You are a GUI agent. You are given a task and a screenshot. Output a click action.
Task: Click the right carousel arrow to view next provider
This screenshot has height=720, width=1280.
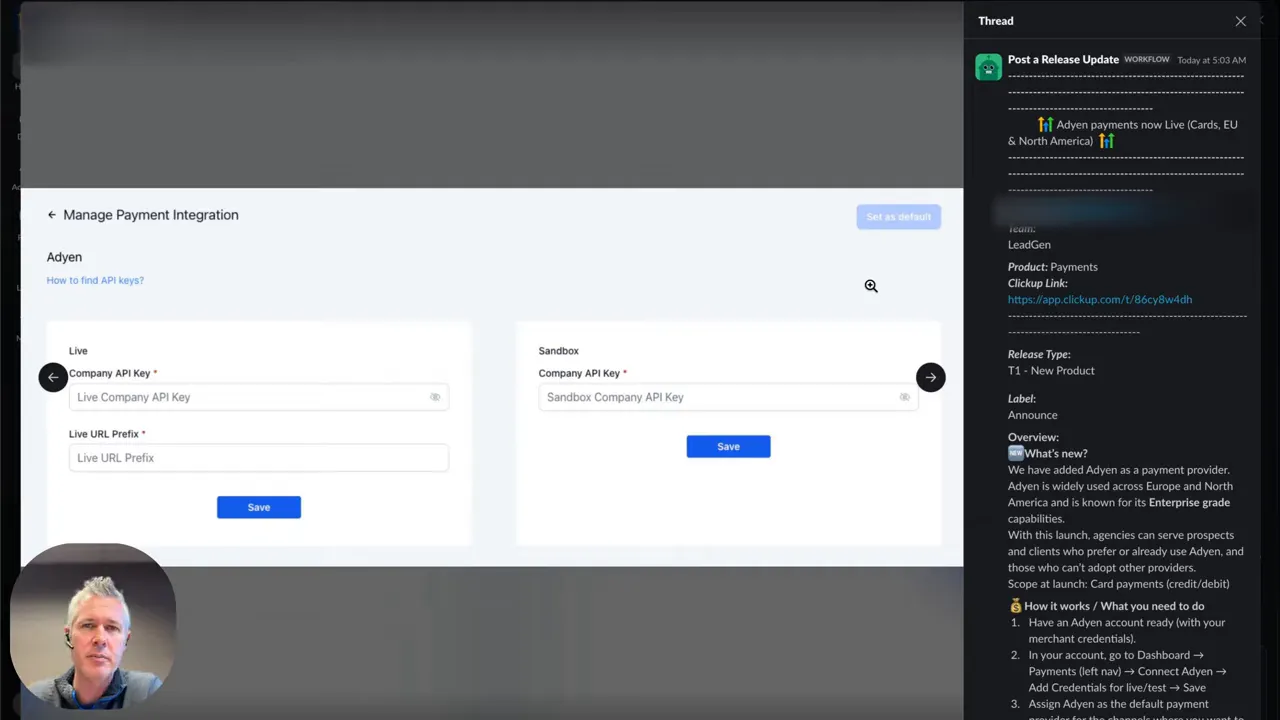[x=930, y=377]
